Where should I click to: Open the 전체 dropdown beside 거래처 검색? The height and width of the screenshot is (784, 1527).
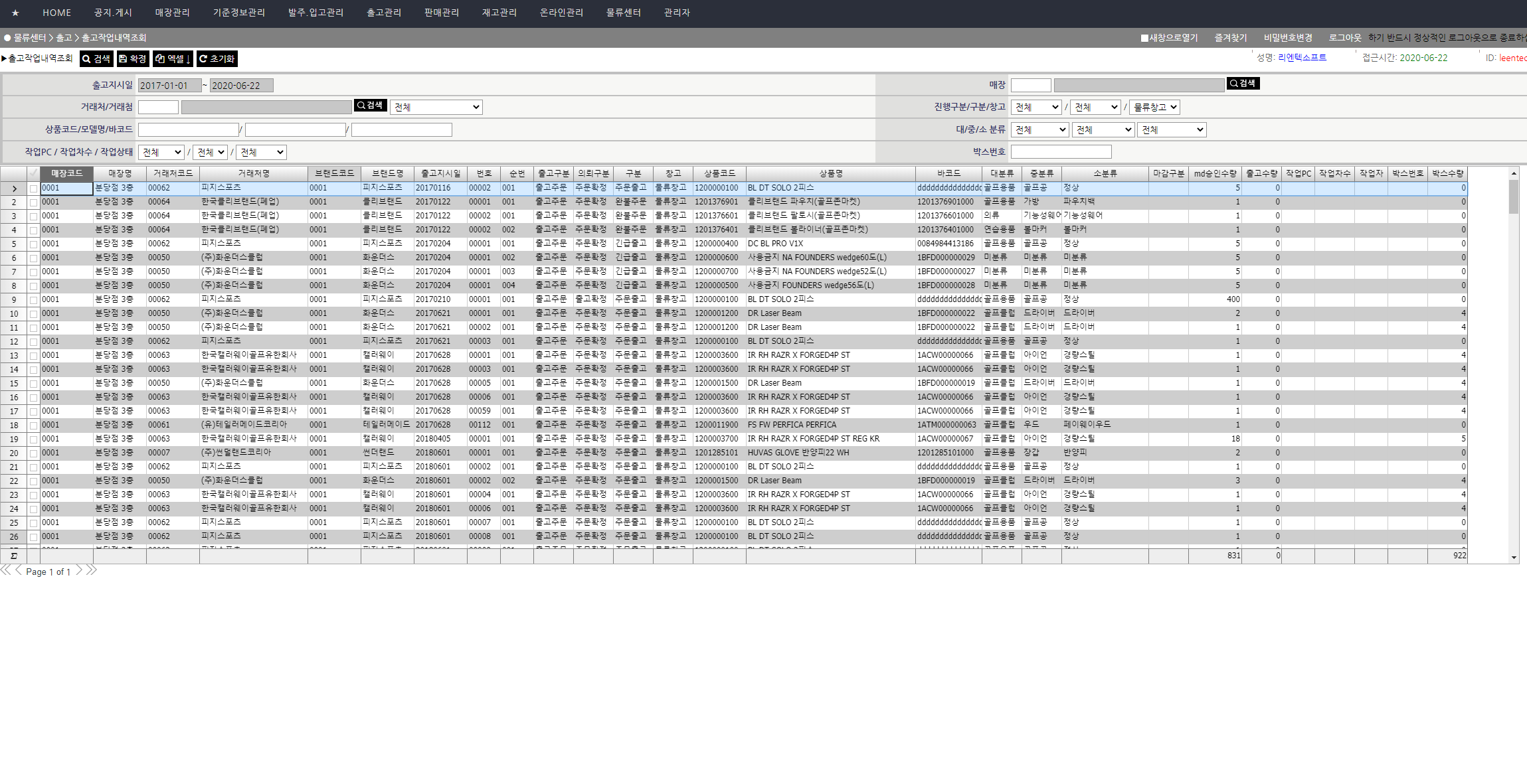coord(436,107)
